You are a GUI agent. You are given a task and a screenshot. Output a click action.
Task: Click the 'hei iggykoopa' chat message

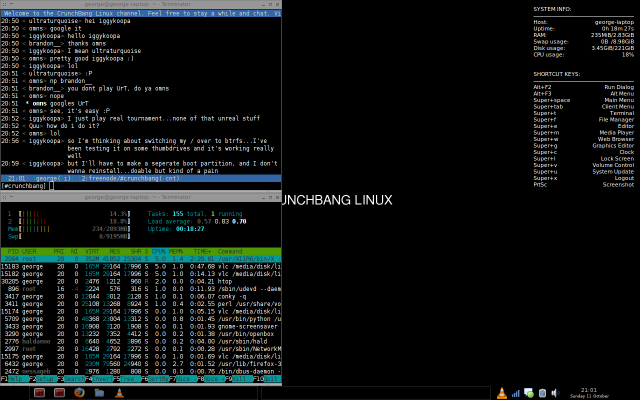click(x=107, y=21)
